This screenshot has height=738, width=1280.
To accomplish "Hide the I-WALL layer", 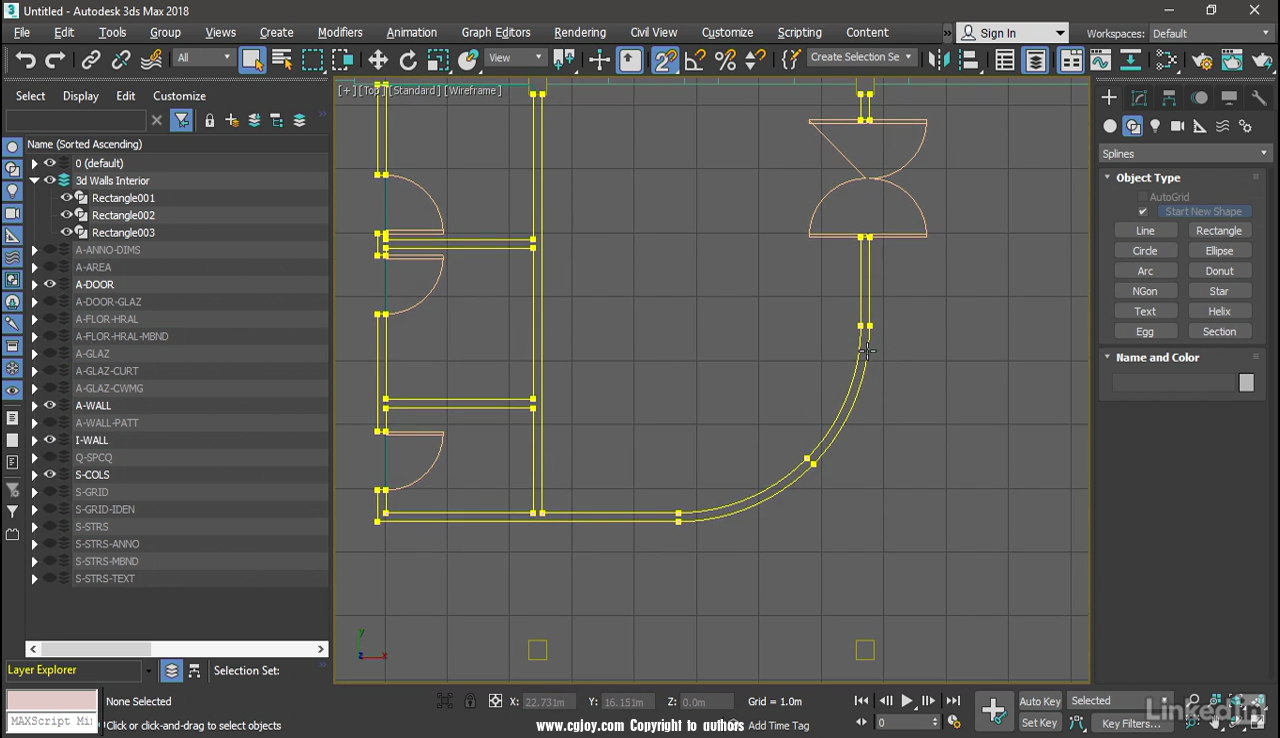I will click(50, 440).
